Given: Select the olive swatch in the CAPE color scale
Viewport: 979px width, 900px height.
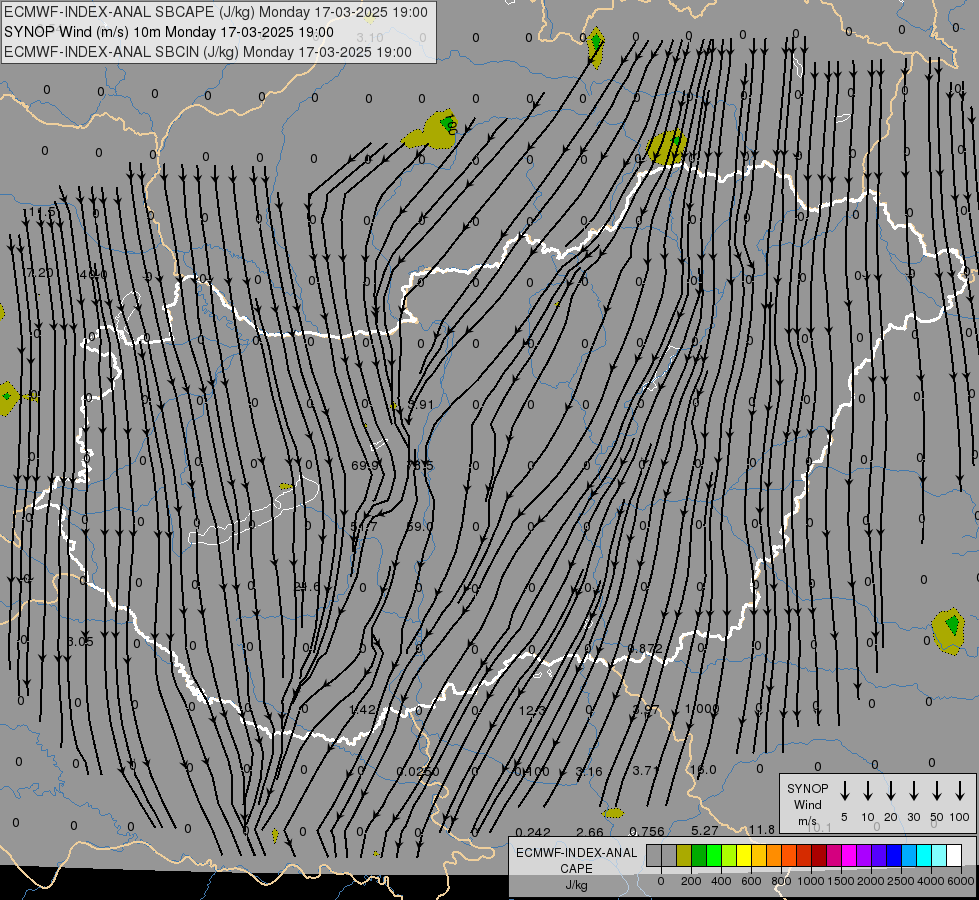Looking at the screenshot, I should (x=684, y=856).
